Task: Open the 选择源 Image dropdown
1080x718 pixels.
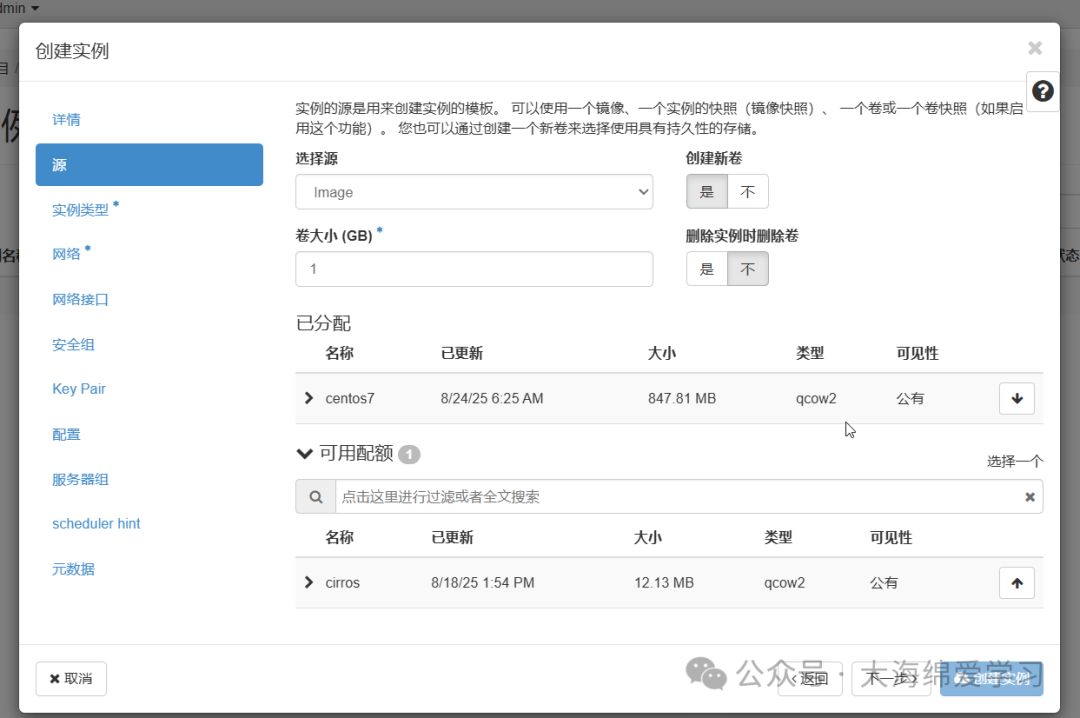Action: (x=473, y=191)
